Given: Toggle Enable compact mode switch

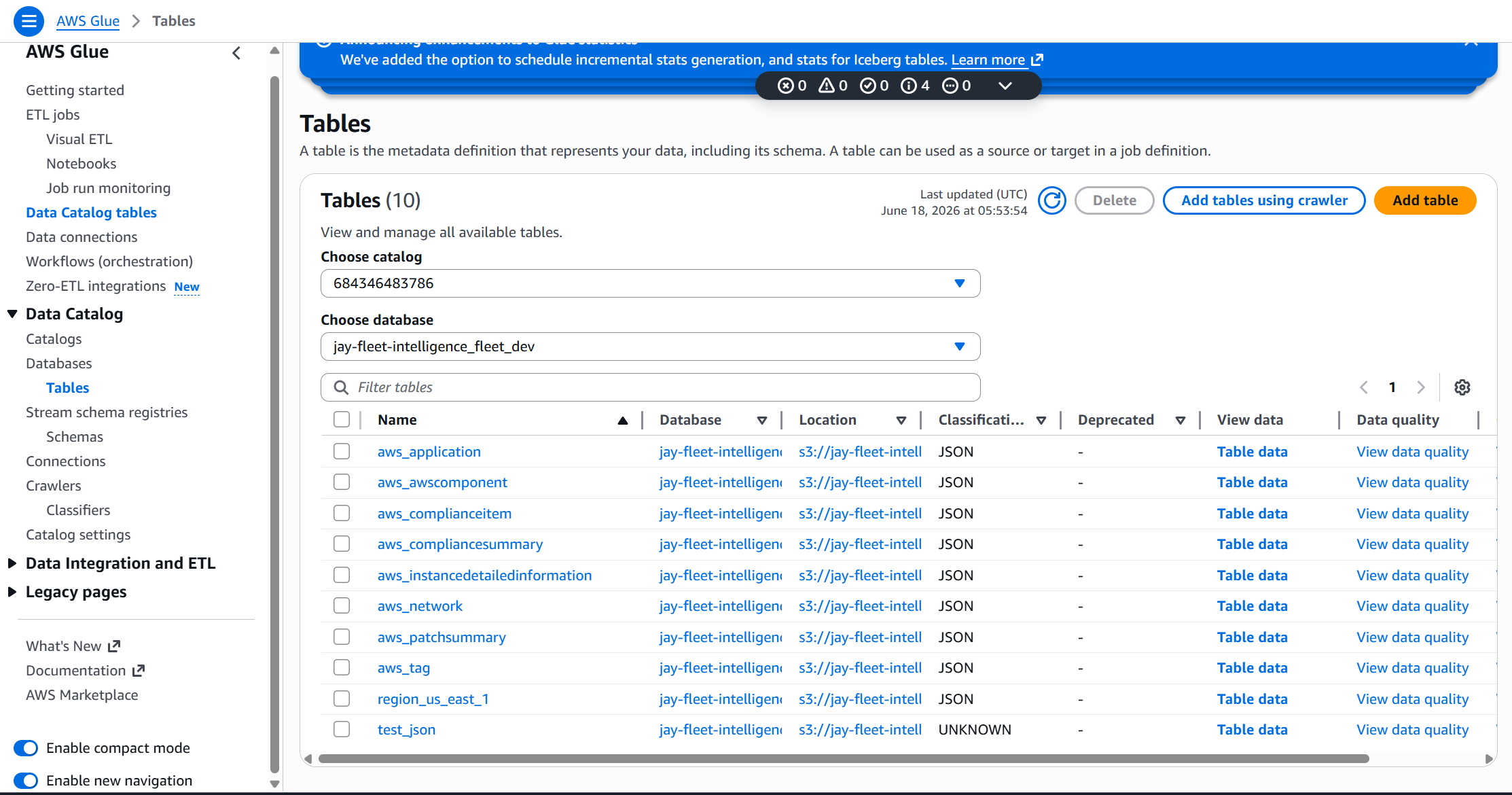Looking at the screenshot, I should pos(26,748).
